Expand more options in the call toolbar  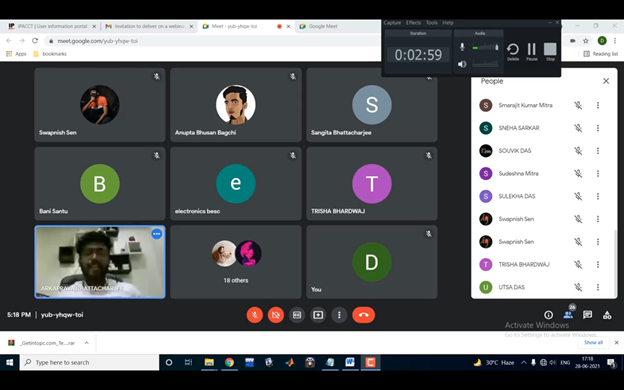pos(339,315)
